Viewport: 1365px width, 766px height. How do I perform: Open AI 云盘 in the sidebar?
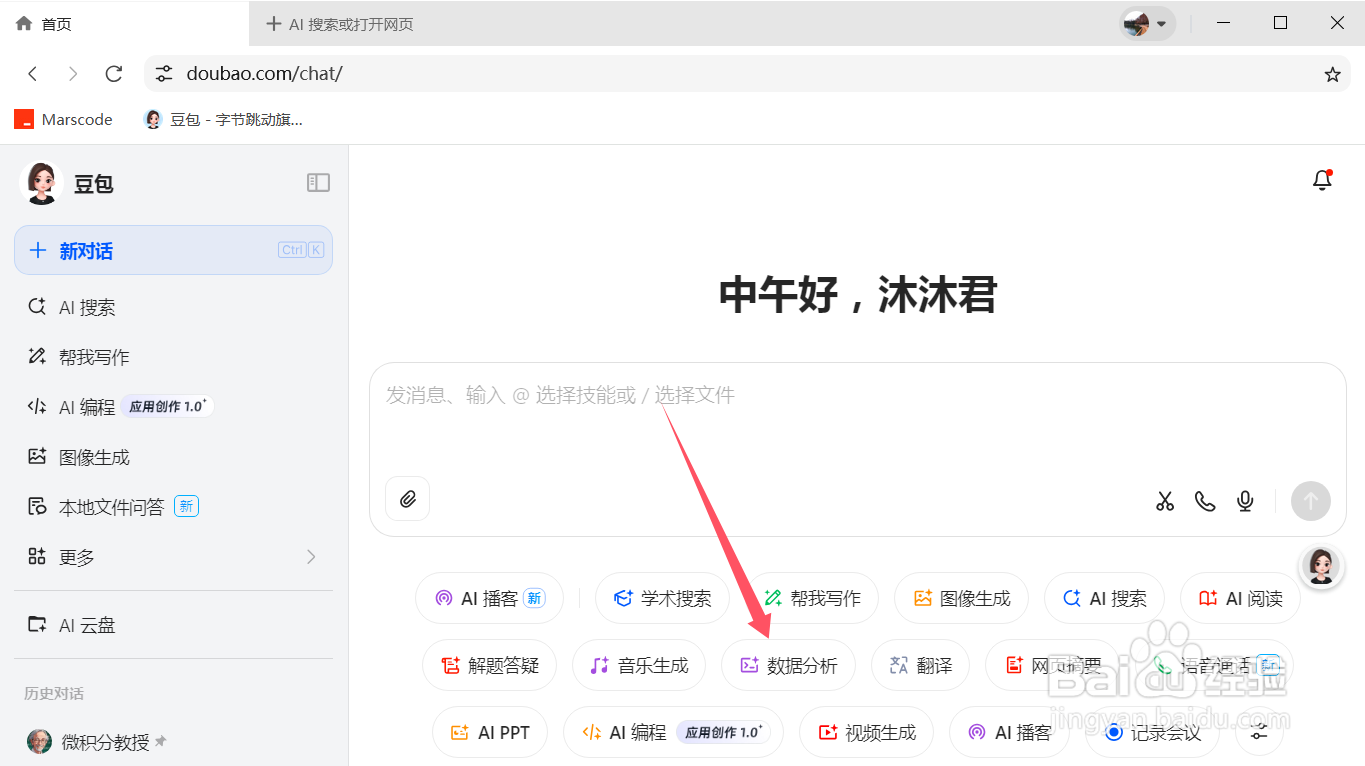point(173,625)
